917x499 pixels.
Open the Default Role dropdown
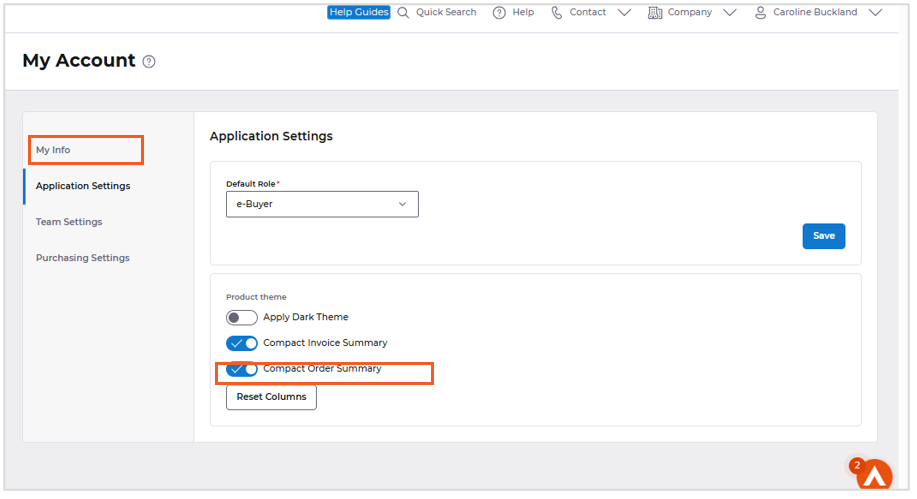pos(322,204)
